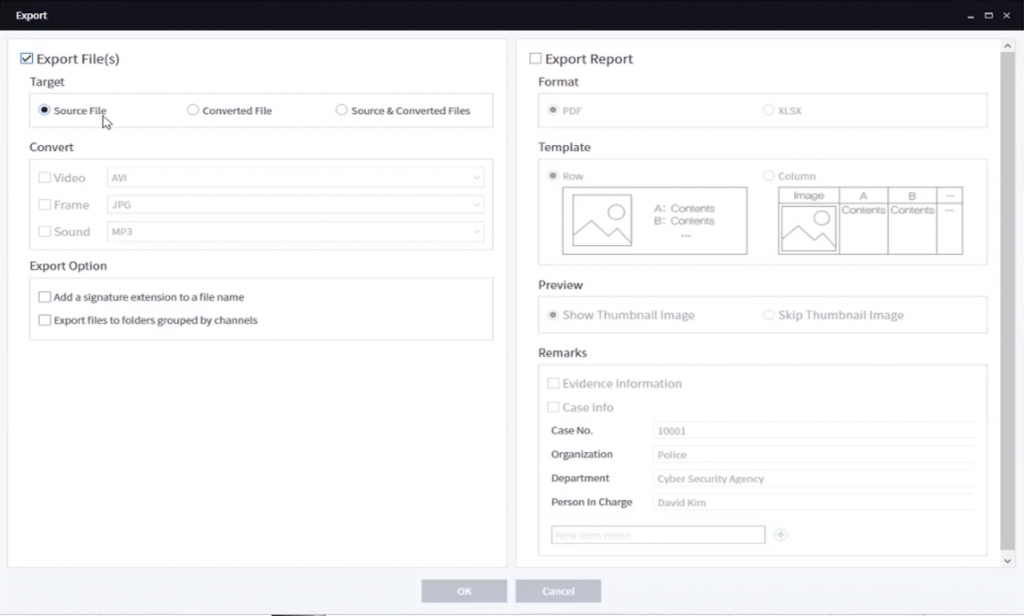Choose Source & Converted Files as target
The height and width of the screenshot is (616, 1024).
341,110
